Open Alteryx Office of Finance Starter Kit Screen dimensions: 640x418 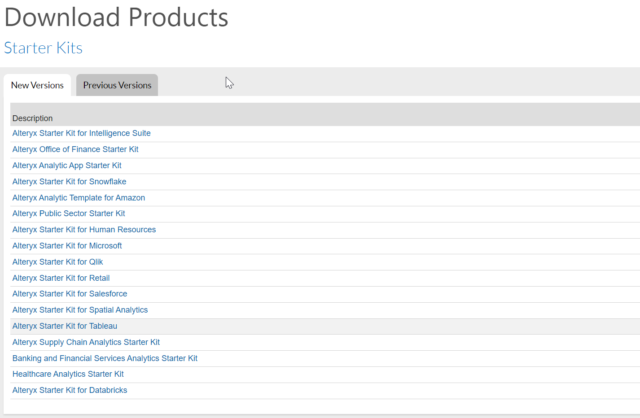(x=75, y=149)
